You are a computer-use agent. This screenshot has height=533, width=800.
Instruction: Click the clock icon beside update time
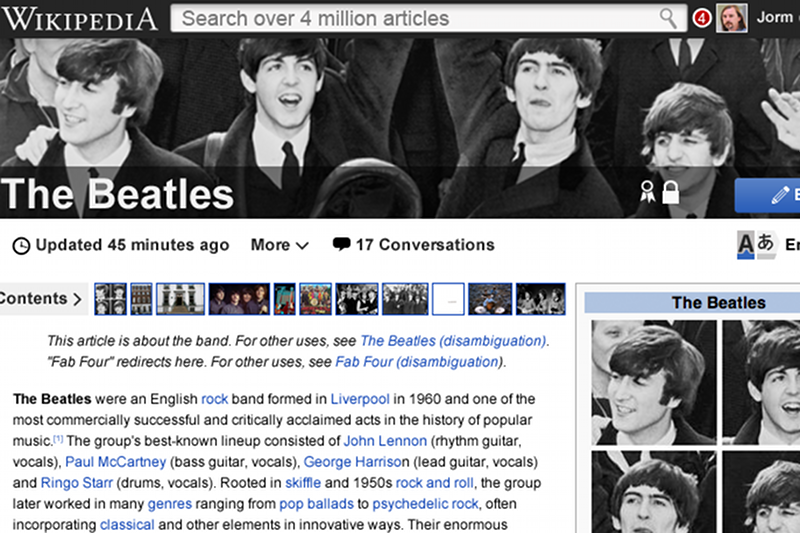(x=21, y=245)
